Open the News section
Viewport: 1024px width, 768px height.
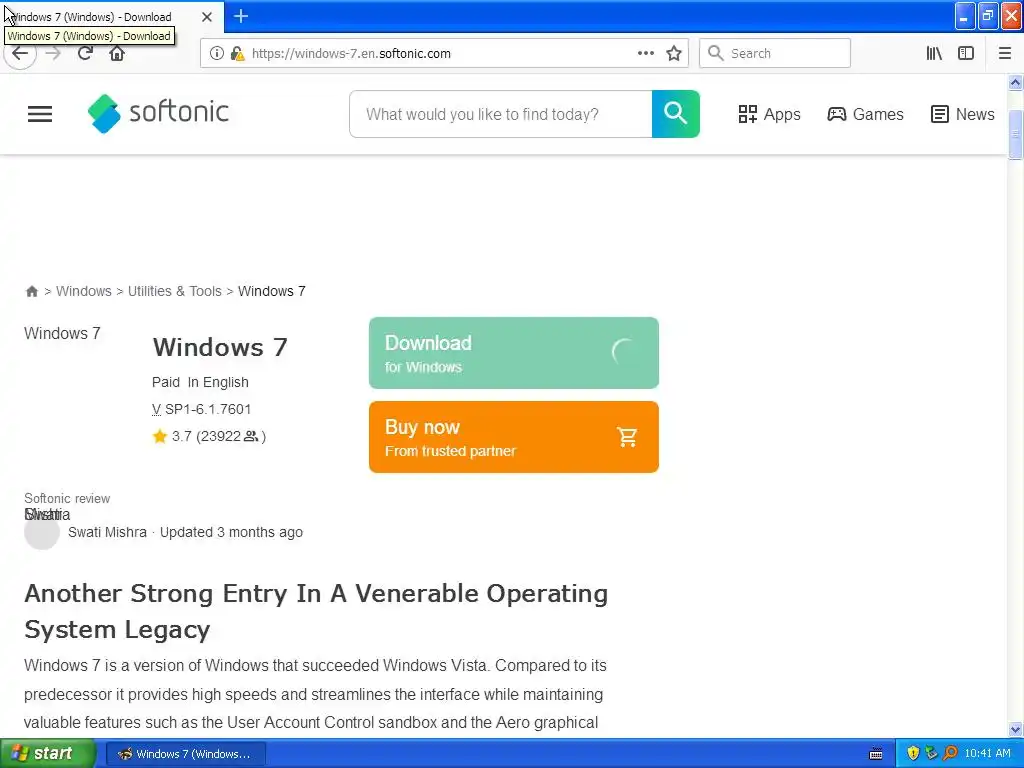click(963, 114)
